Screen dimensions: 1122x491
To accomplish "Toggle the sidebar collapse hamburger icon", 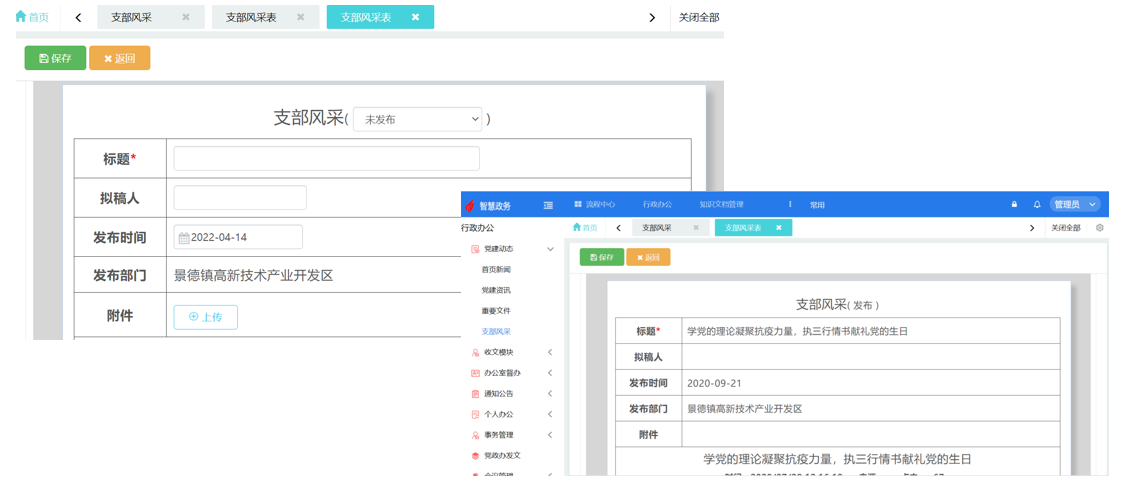I will click(548, 205).
